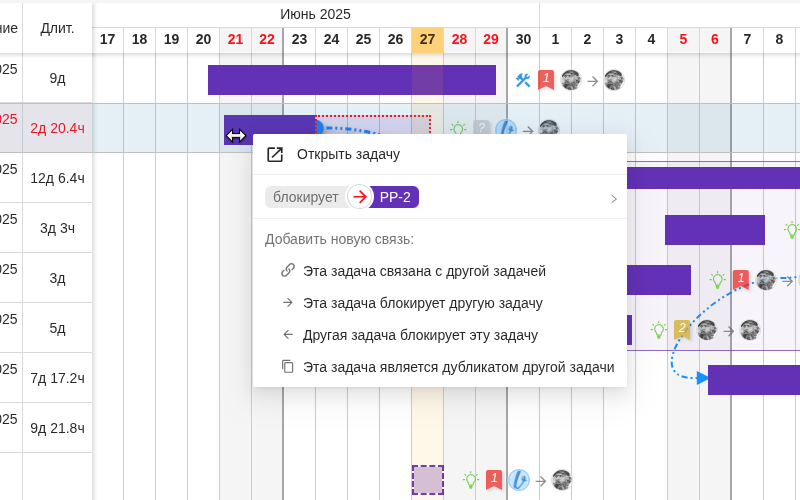Click the 9д 21.8ч duration cell
The width and height of the screenshot is (800, 500).
pyautogui.click(x=57, y=428)
